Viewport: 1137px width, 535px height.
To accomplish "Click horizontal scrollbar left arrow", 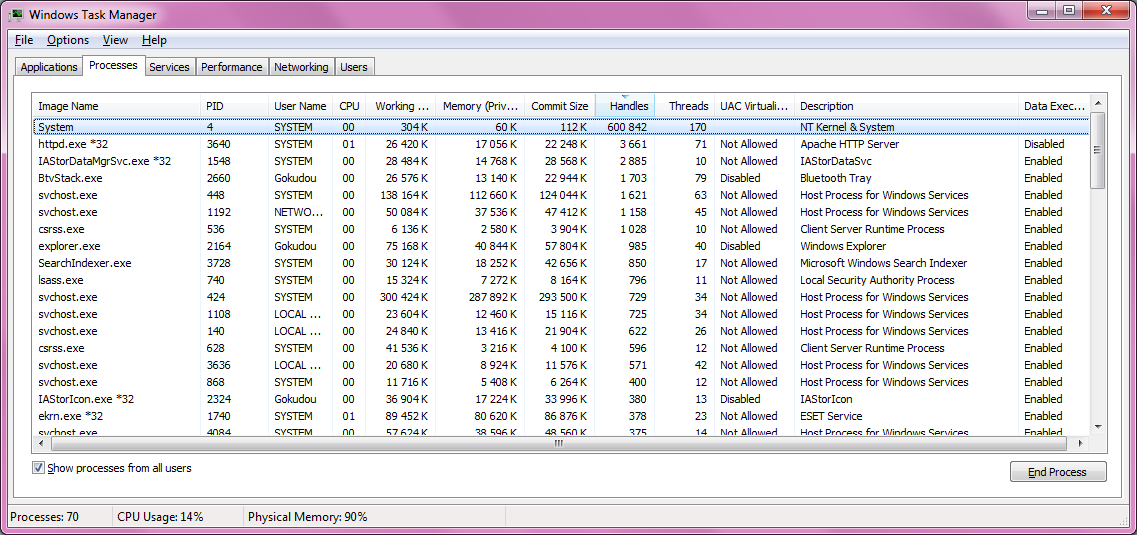I will 41,443.
